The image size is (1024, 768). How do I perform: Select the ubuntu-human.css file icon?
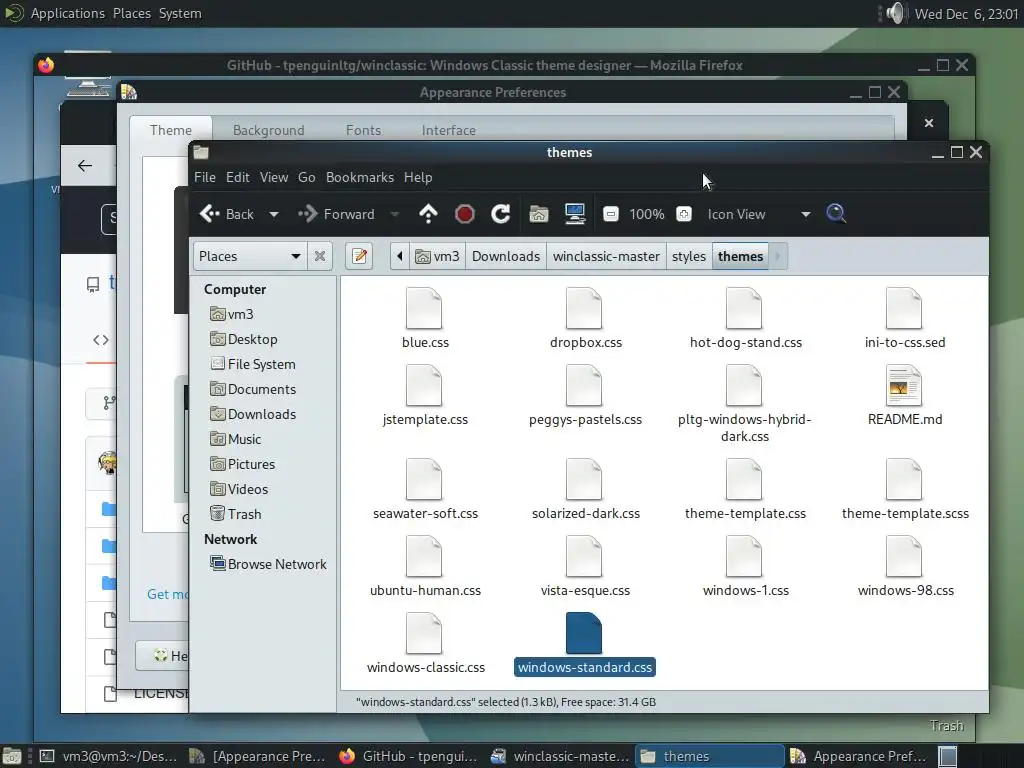coord(424,556)
